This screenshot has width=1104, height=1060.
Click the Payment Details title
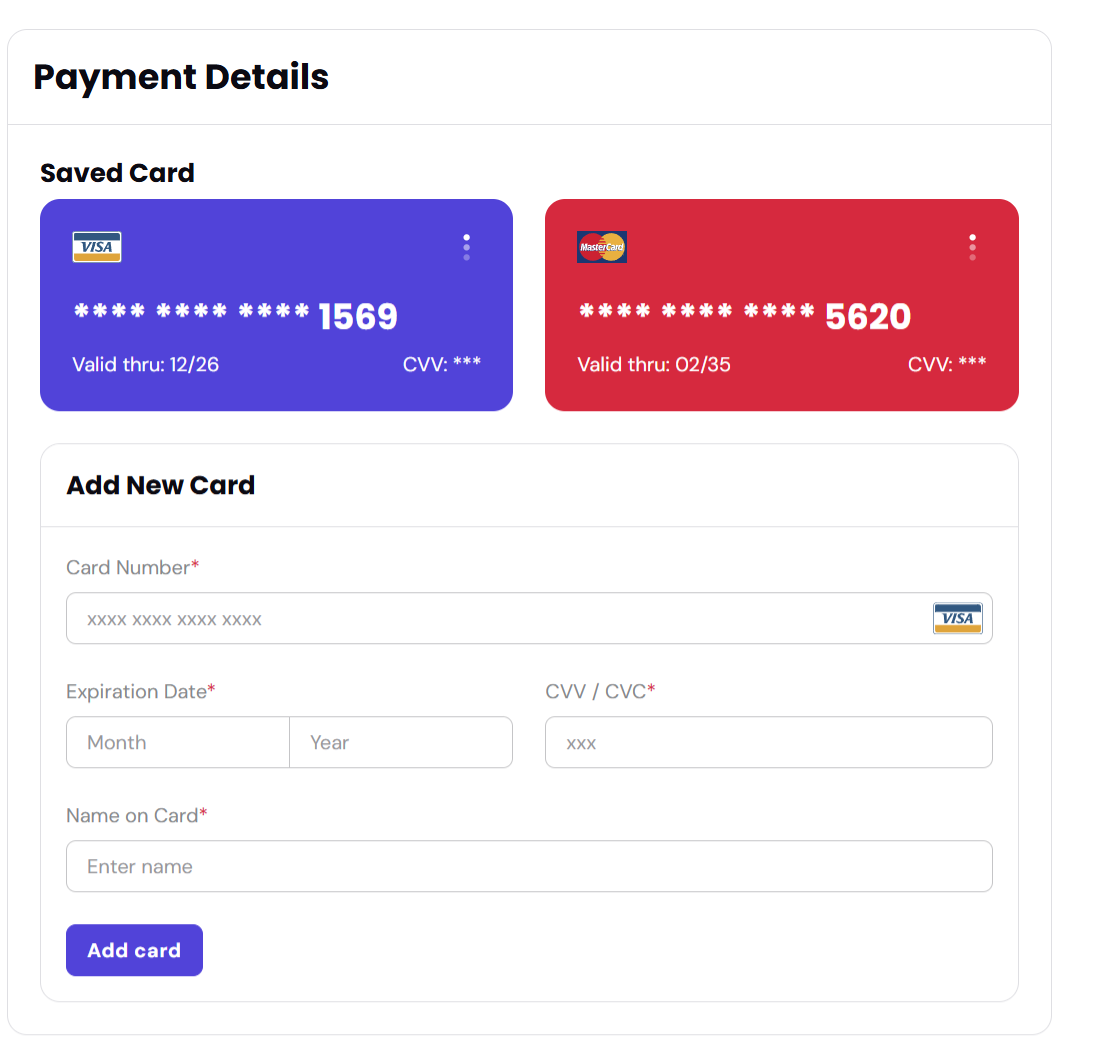click(x=181, y=77)
